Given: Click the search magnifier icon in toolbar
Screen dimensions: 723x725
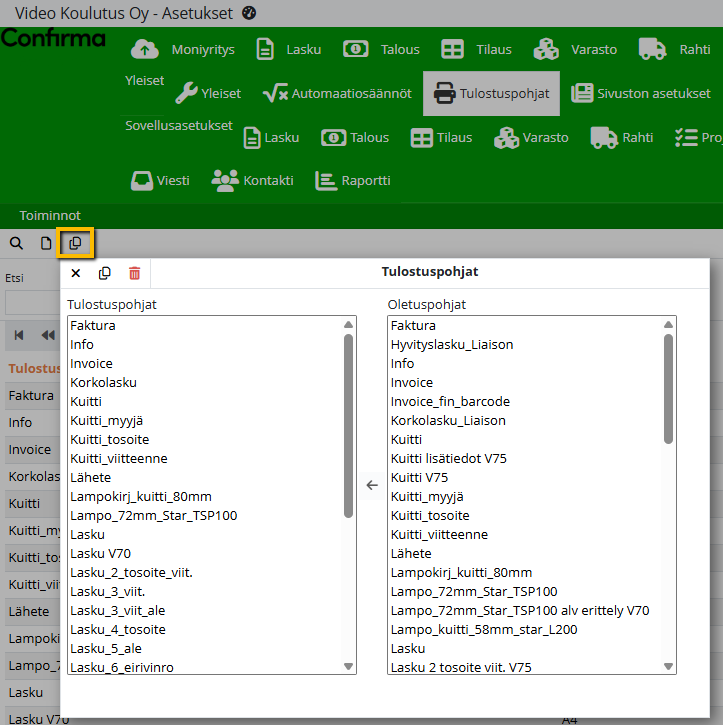Looking at the screenshot, I should (x=16, y=243).
